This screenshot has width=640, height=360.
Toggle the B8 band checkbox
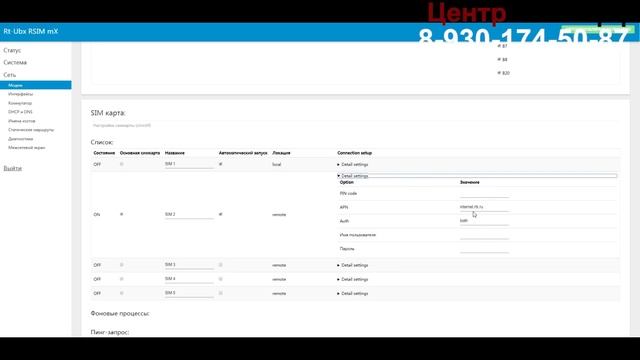tap(499, 60)
